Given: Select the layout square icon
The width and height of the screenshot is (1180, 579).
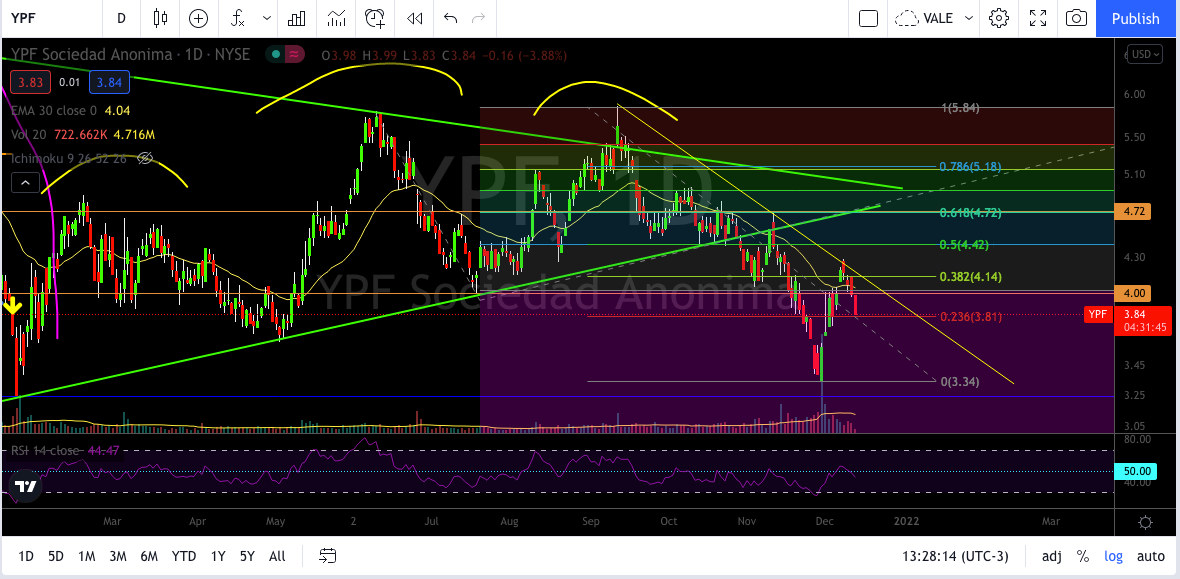Looking at the screenshot, I should click(x=868, y=18).
